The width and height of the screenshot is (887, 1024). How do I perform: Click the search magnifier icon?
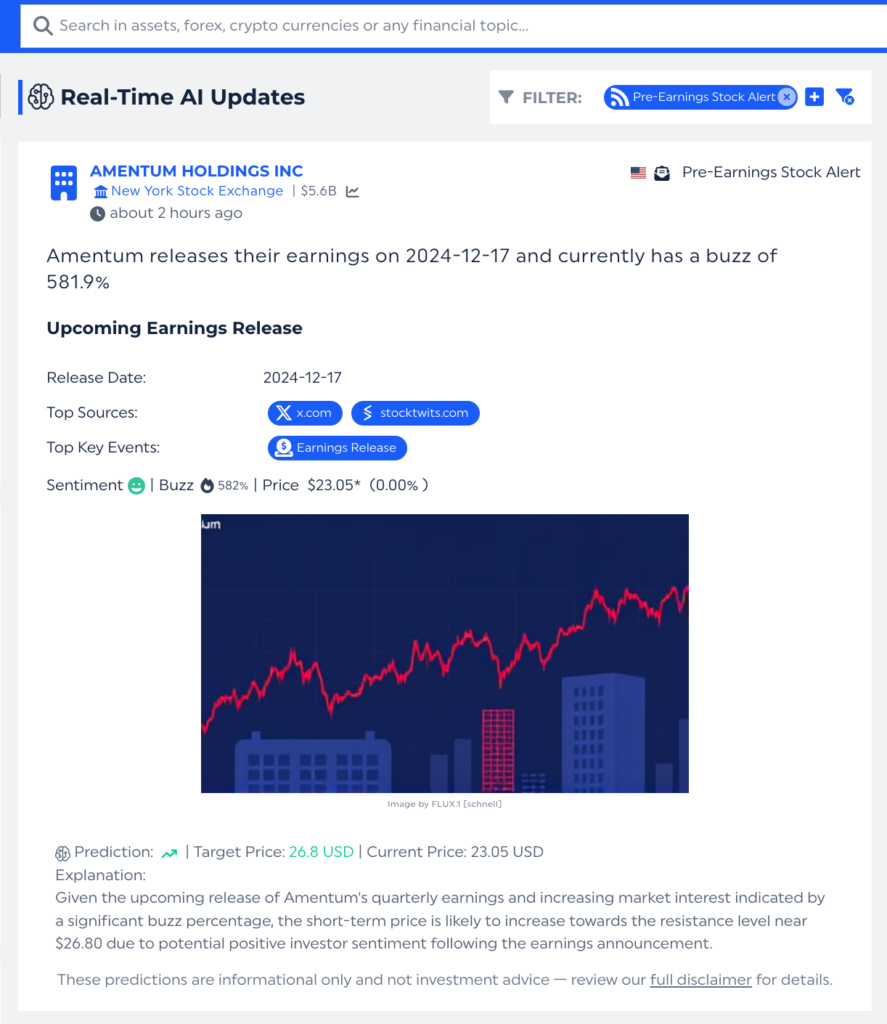[x=43, y=26]
